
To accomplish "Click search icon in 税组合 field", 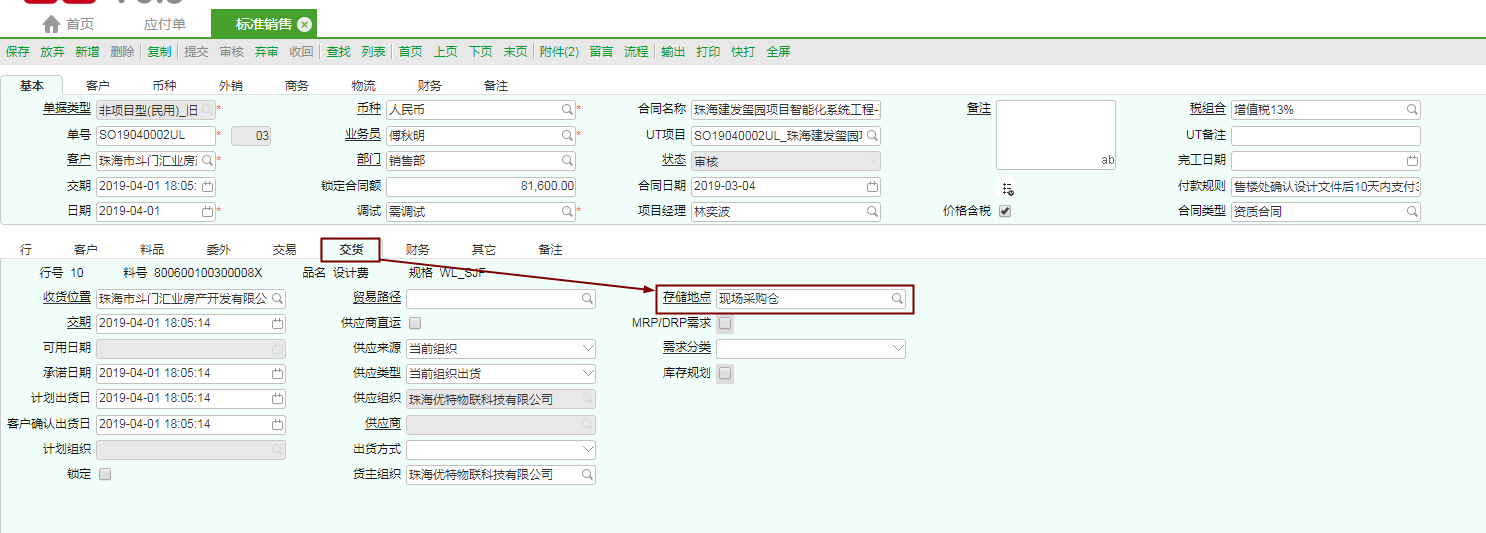I will click(1412, 110).
